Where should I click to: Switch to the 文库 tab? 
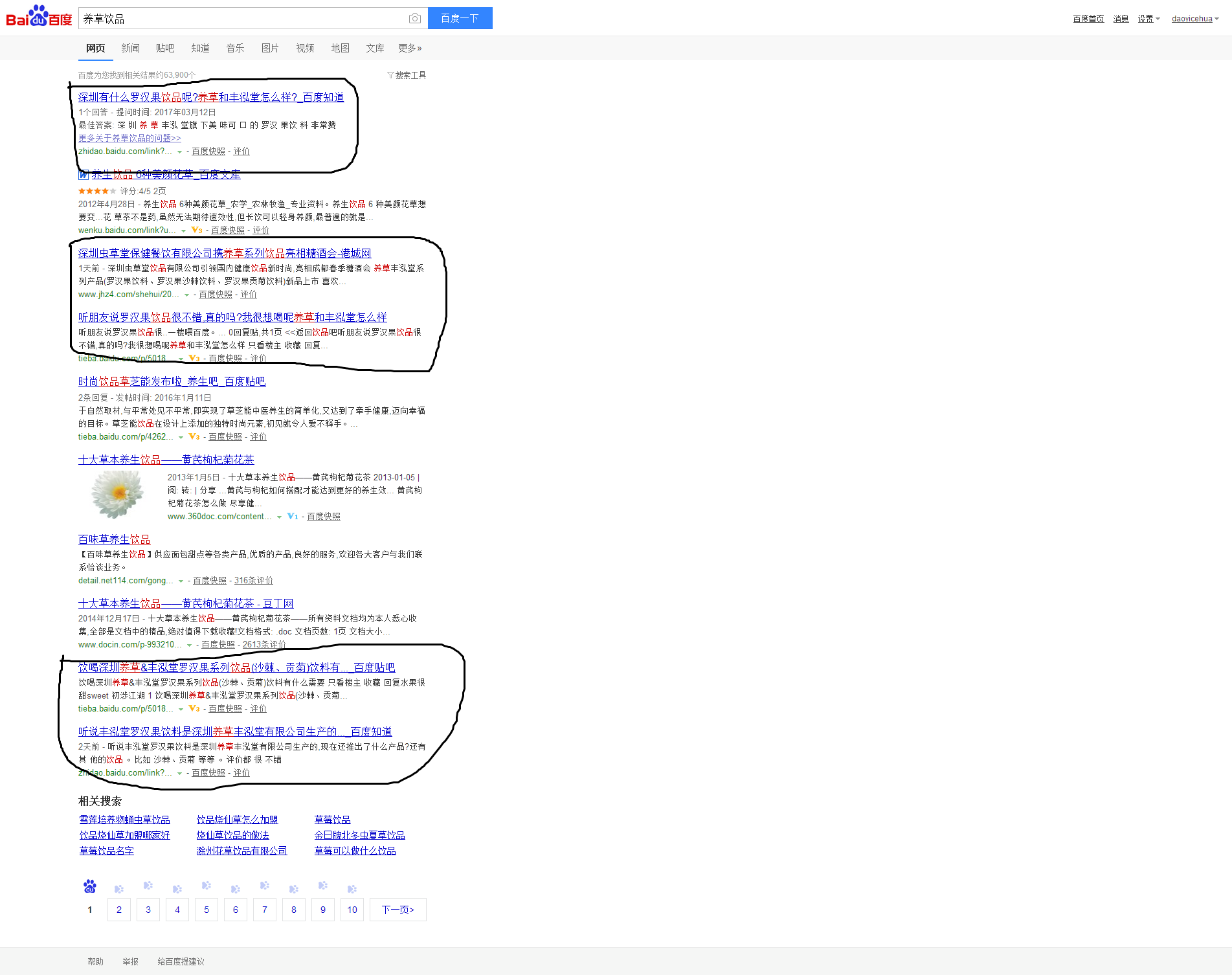pos(375,48)
